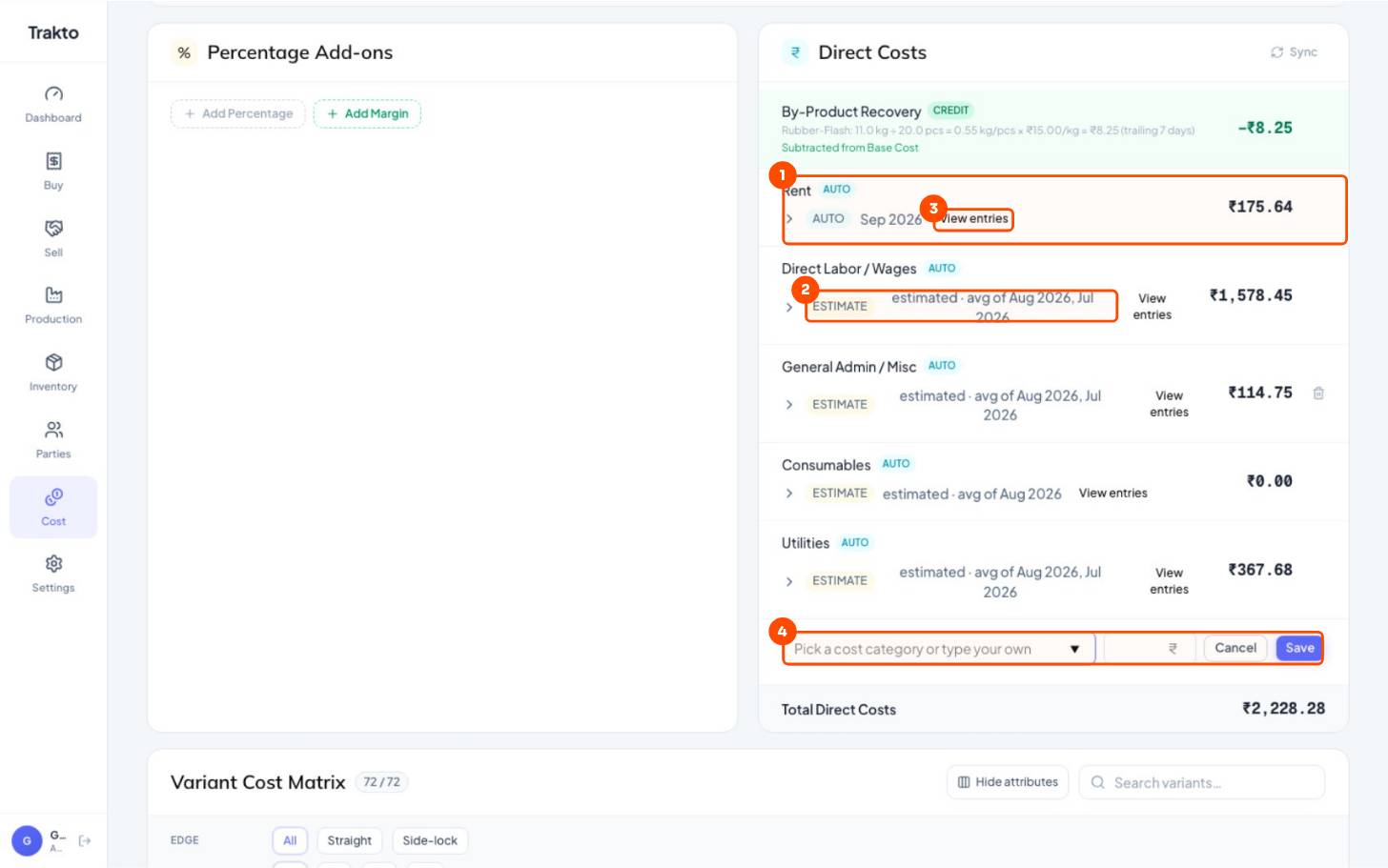Viewport: 1388px width, 868px height.
Task: Cancel adding the new direct cost
Action: click(1235, 648)
